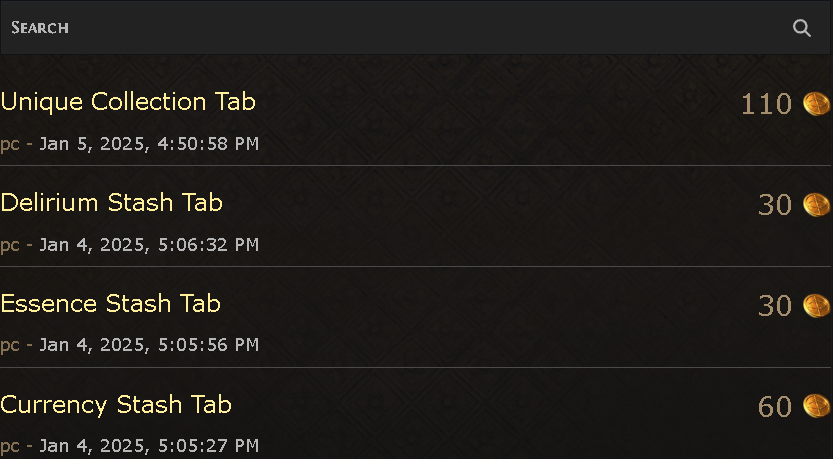
Task: Open the Currency Stash Tab entry
Action: pyautogui.click(x=116, y=405)
